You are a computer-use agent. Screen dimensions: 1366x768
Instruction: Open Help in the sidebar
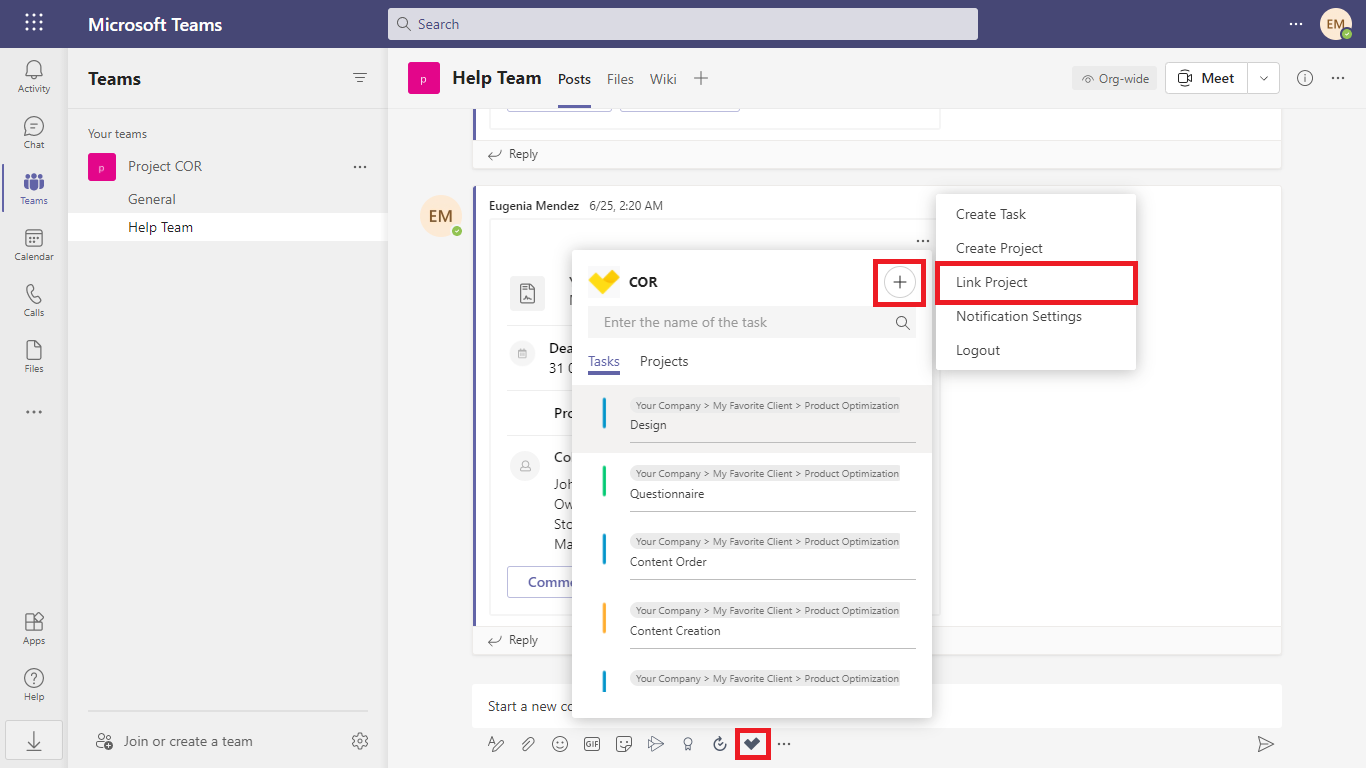pyautogui.click(x=34, y=684)
